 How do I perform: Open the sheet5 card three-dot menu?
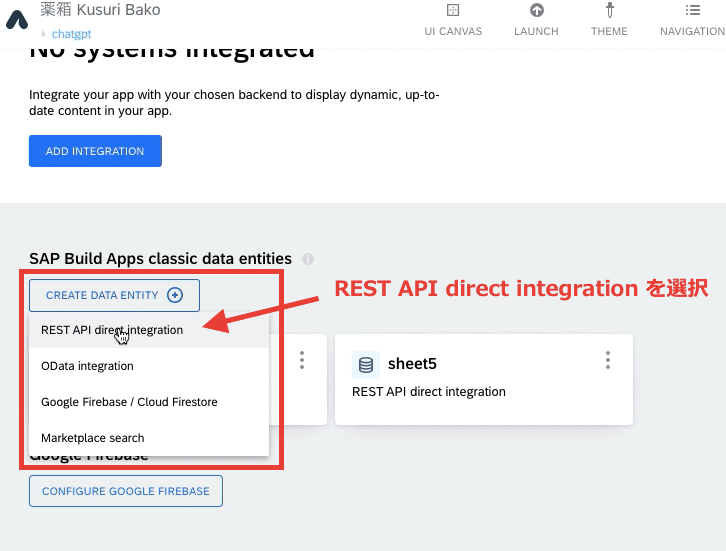(x=608, y=360)
